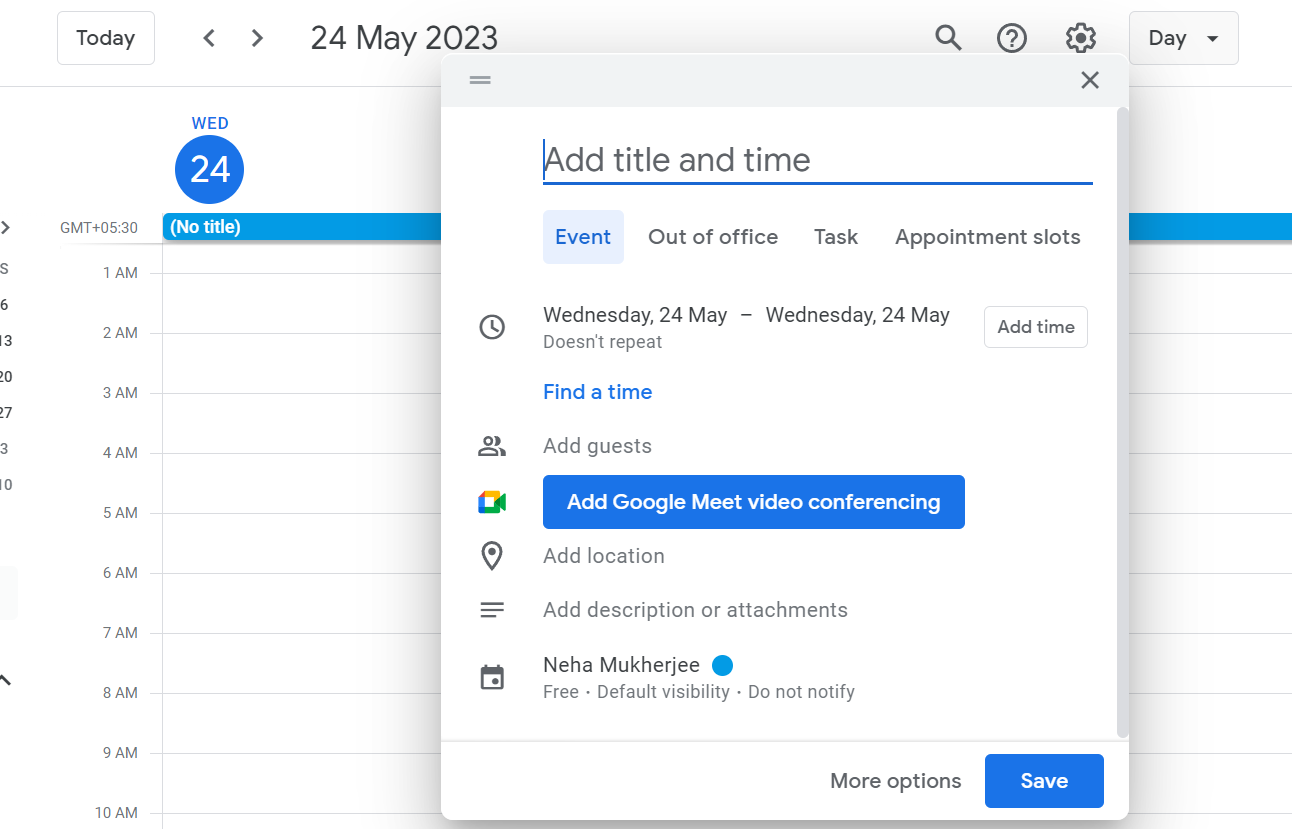Open the settings gear menu

pyautogui.click(x=1080, y=38)
